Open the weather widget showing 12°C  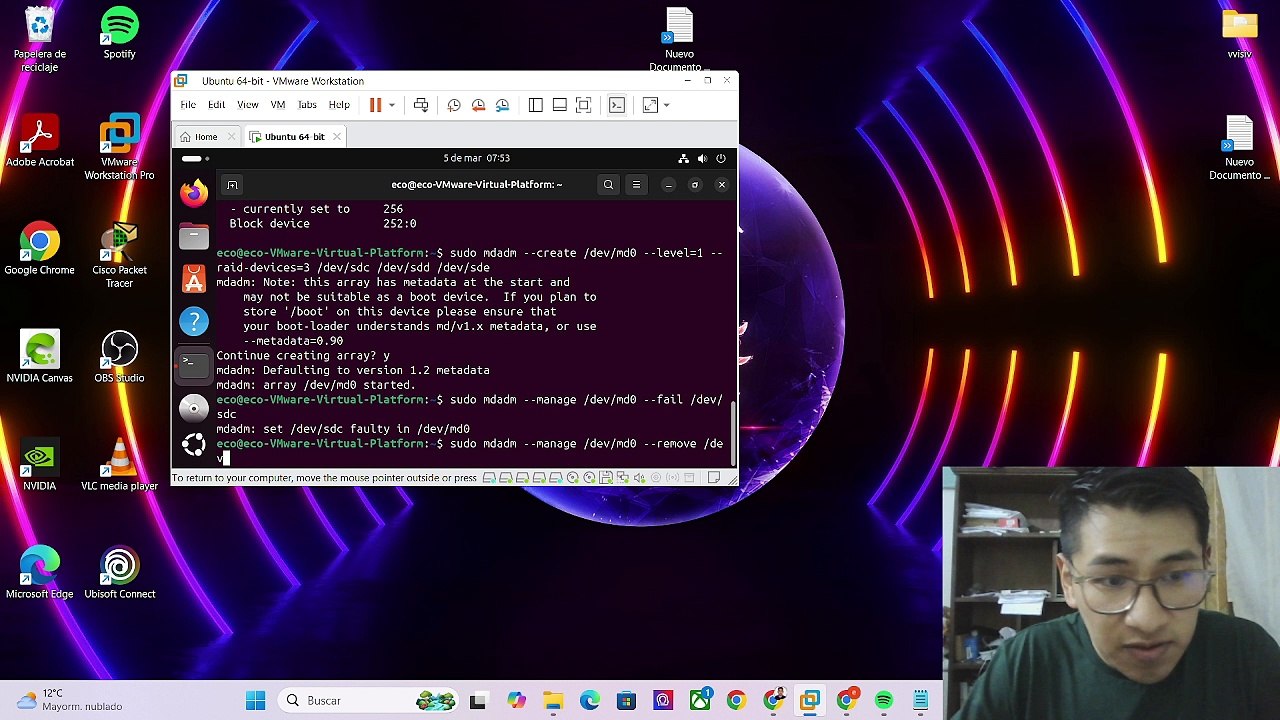70,700
